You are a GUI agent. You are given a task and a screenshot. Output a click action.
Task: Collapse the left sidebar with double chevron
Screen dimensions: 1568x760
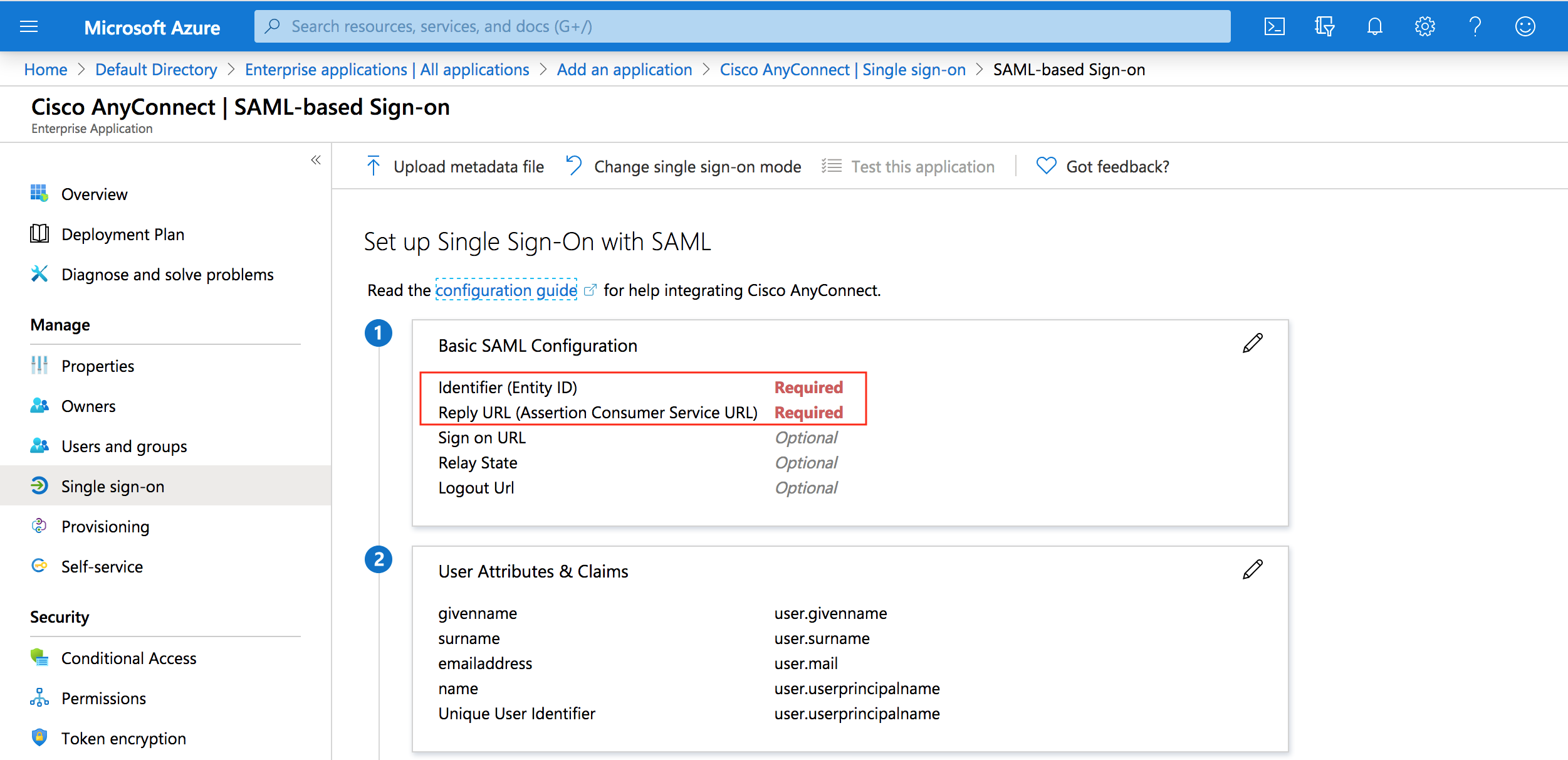[x=316, y=160]
